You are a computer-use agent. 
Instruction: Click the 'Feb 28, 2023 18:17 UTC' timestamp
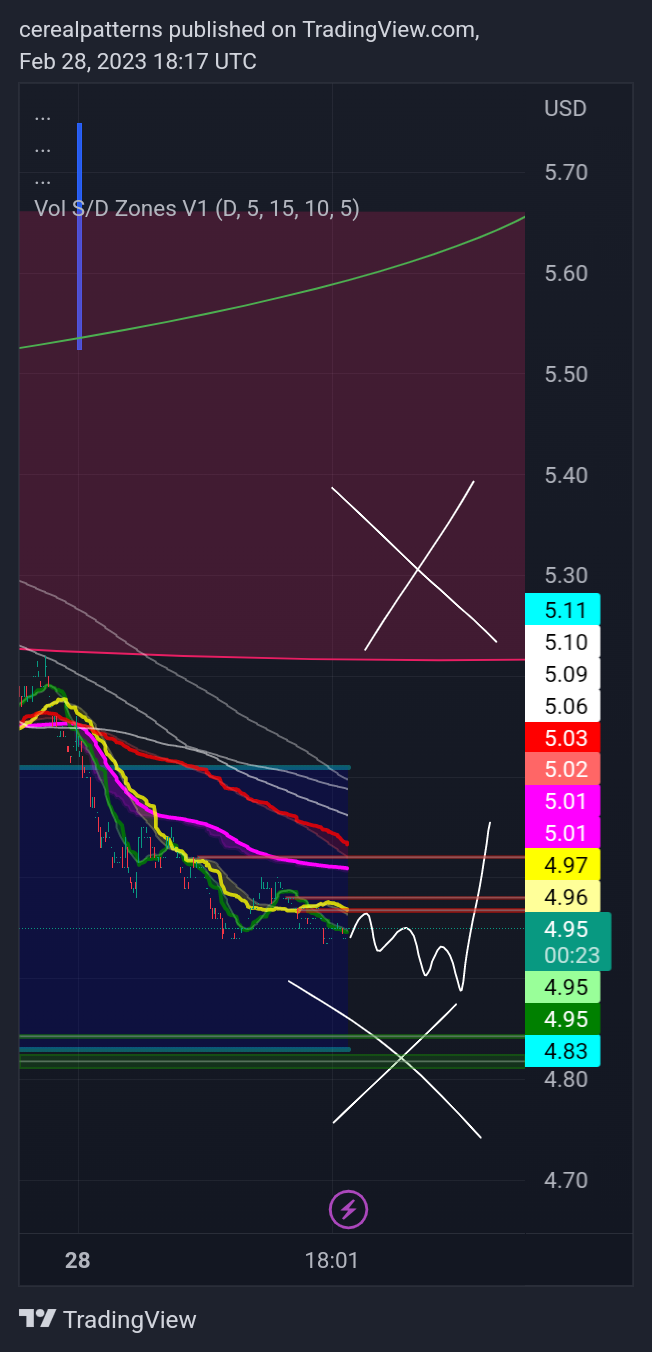[138, 62]
